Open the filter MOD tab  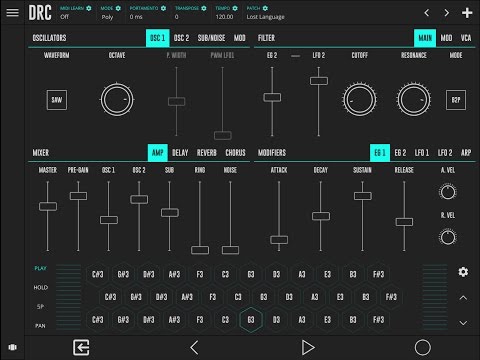click(446, 38)
